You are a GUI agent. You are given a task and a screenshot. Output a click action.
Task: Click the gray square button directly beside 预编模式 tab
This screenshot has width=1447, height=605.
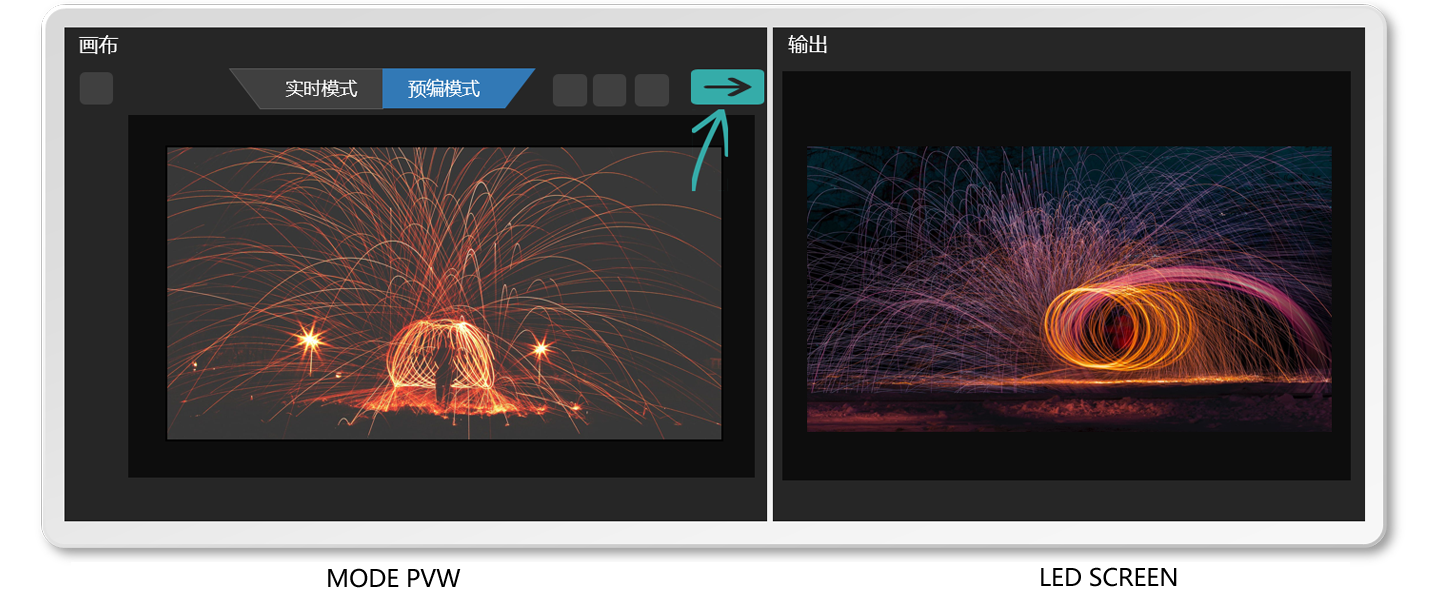(x=570, y=90)
